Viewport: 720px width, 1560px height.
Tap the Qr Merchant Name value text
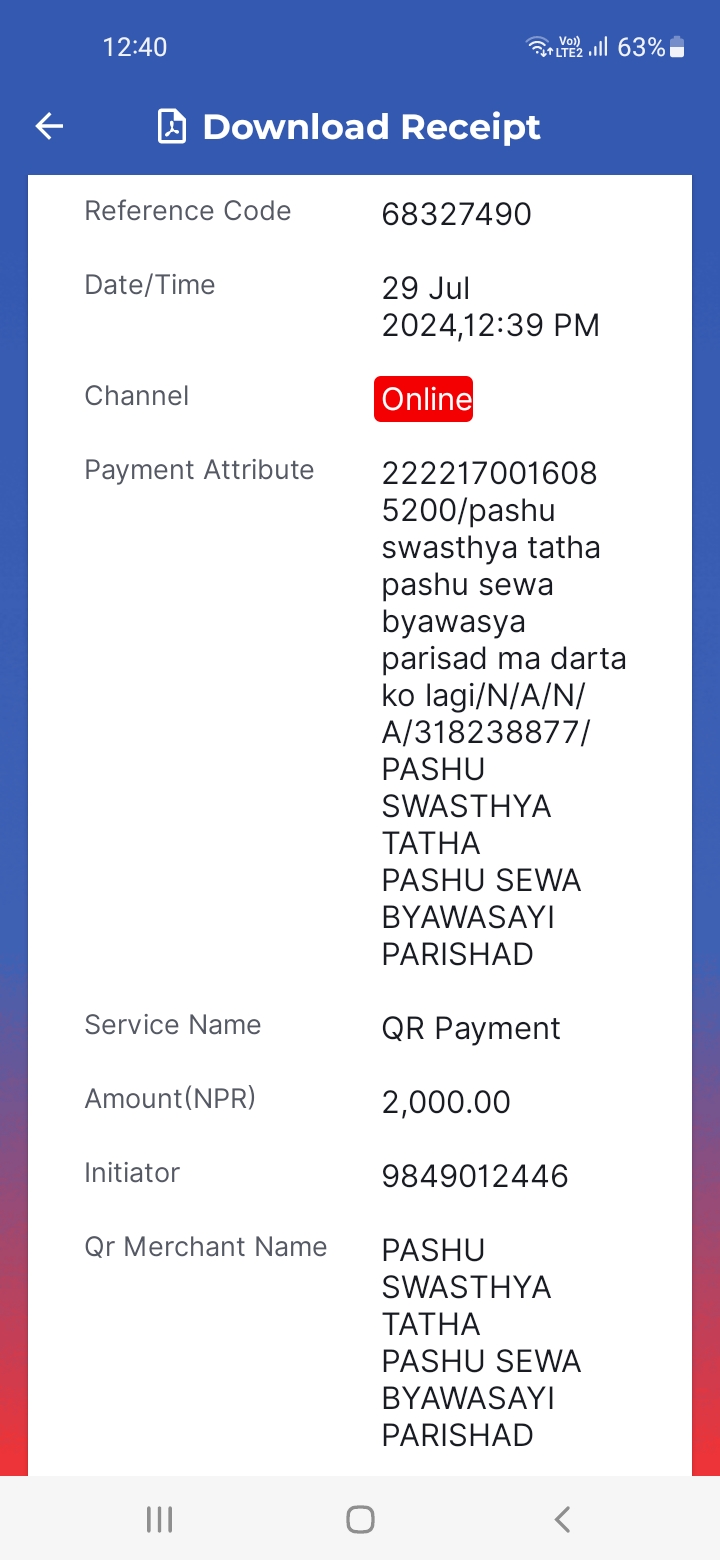tap(482, 1343)
